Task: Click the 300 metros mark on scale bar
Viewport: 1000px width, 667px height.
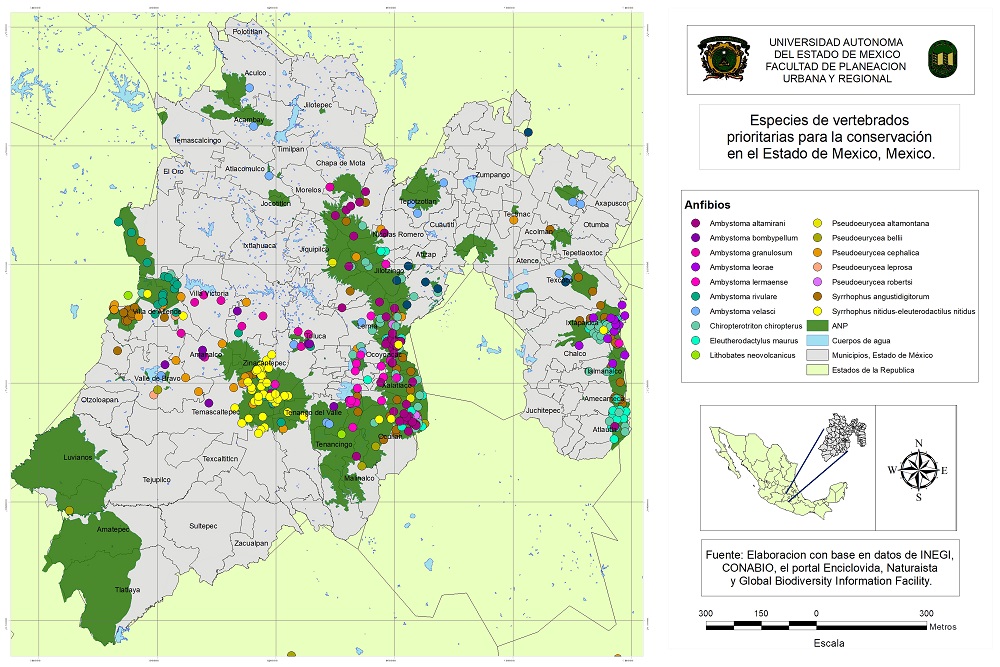Action: 925,613
